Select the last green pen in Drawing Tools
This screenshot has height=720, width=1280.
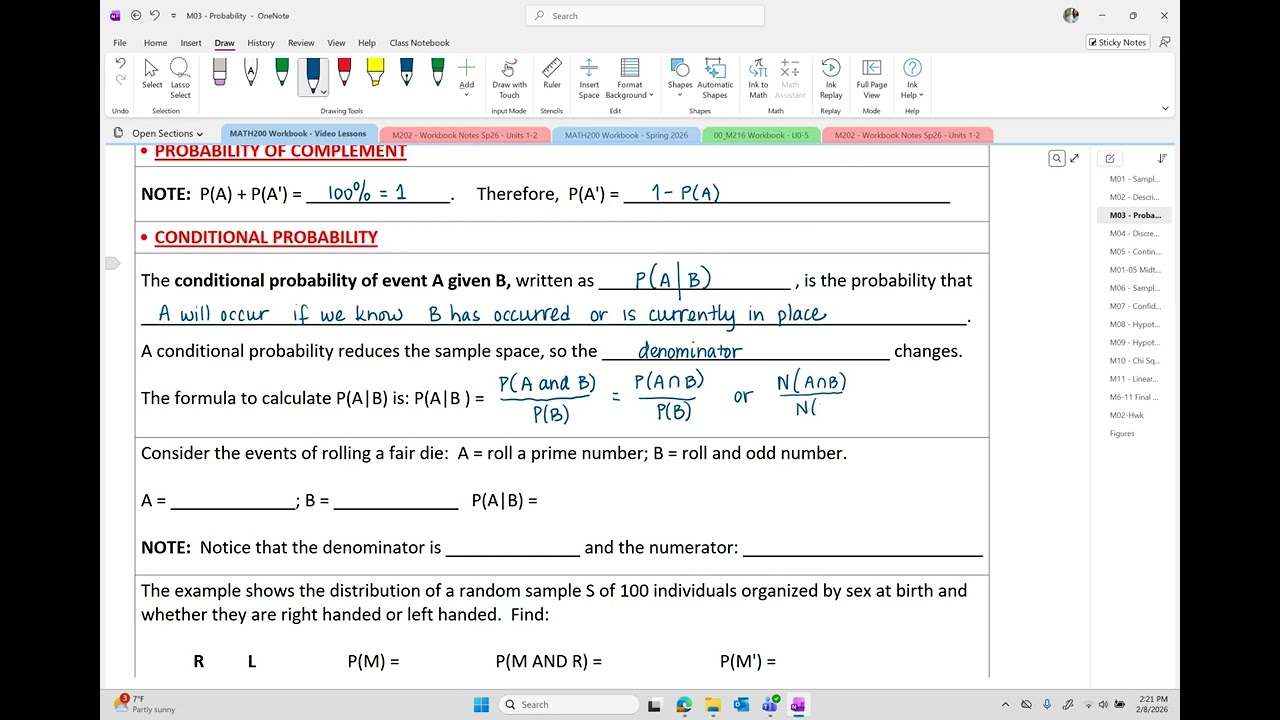click(x=437, y=72)
